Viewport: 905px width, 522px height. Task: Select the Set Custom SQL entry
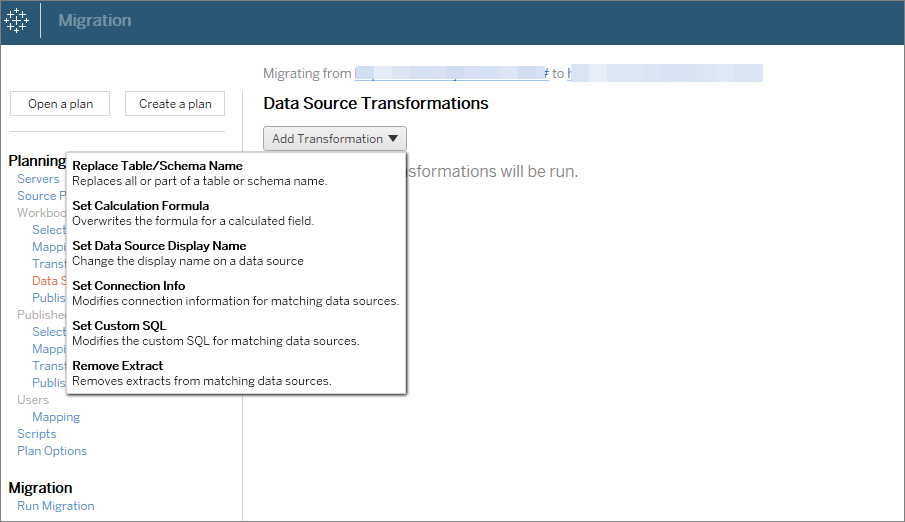pos(119,326)
